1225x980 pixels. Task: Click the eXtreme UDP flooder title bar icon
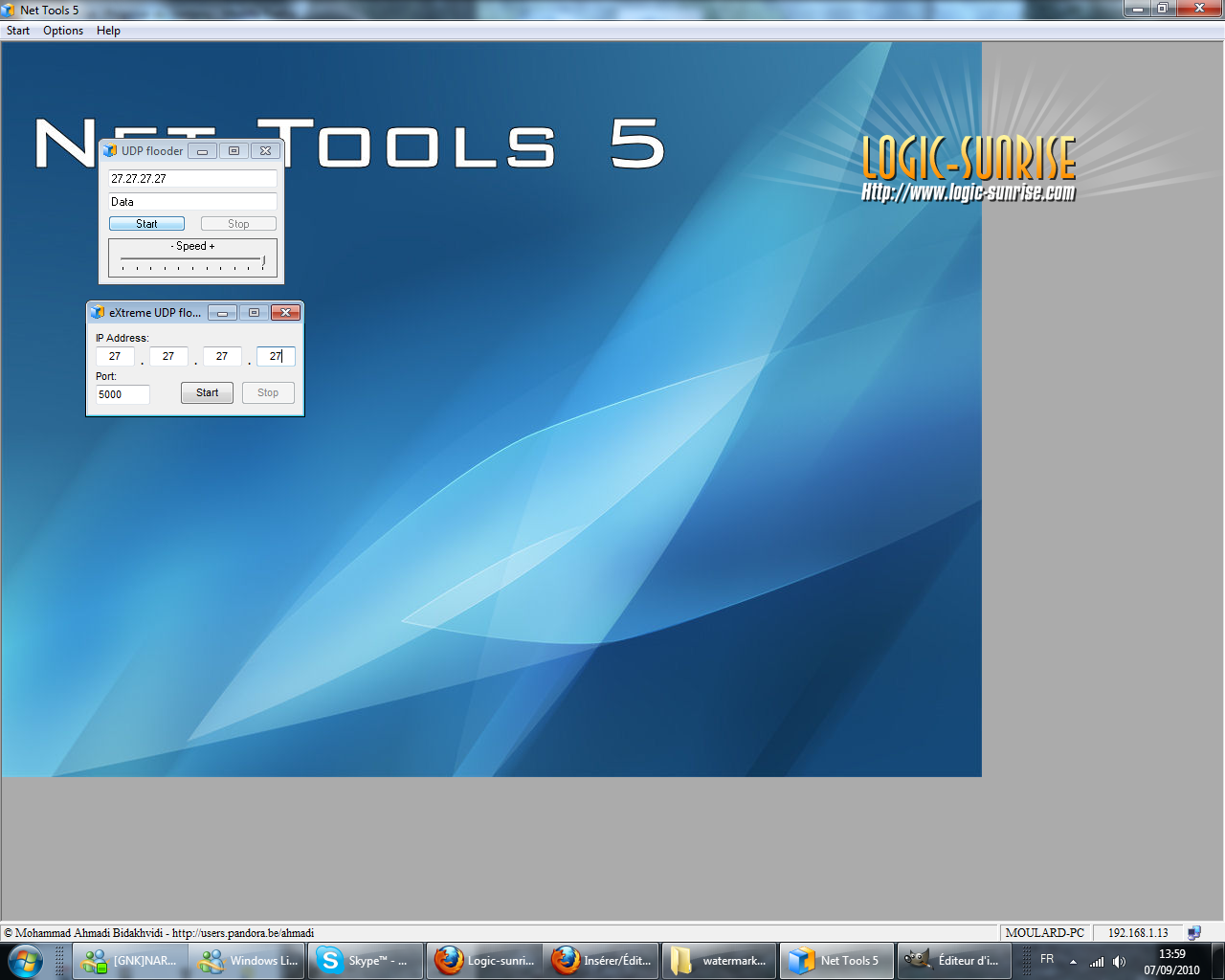pyautogui.click(x=97, y=312)
